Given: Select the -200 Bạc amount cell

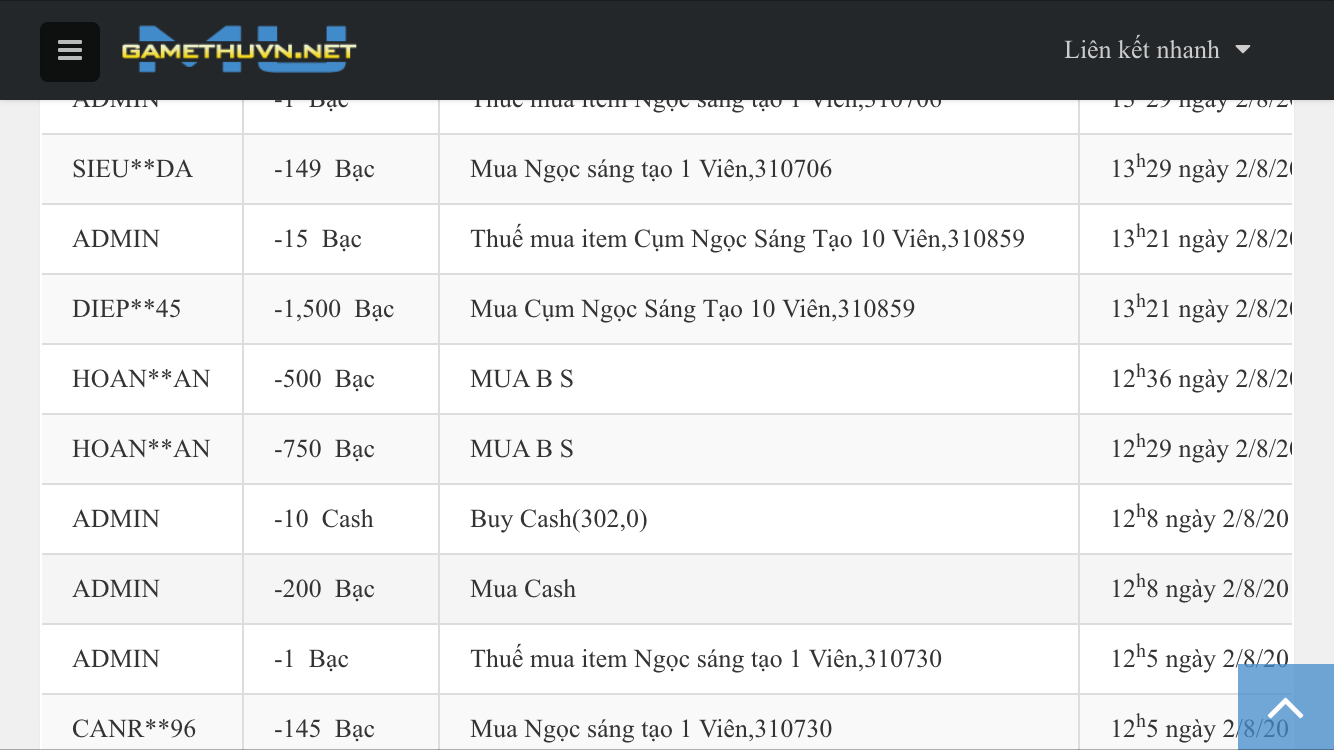Looking at the screenshot, I should tap(324, 589).
